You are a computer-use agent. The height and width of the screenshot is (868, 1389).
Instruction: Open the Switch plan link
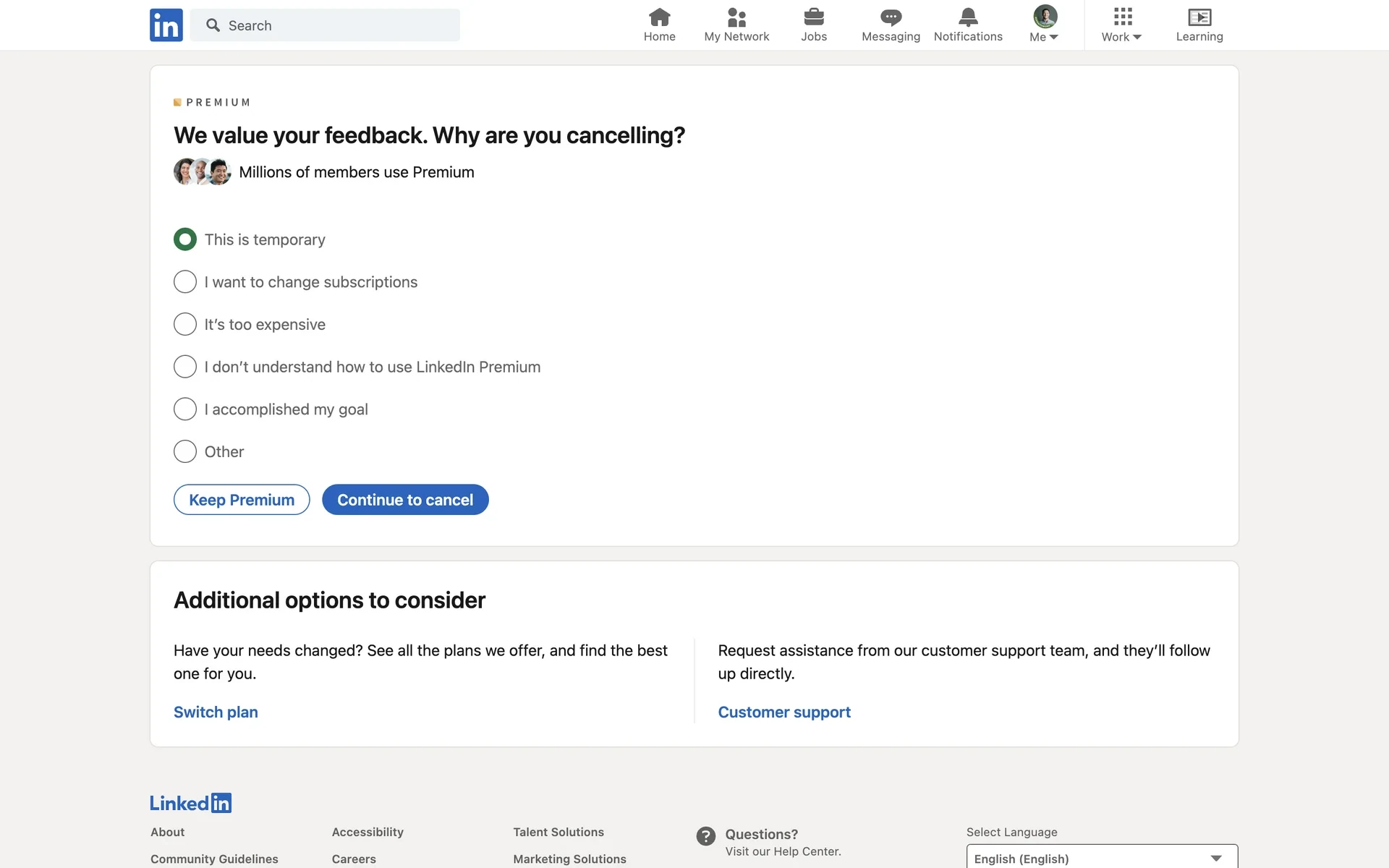[216, 712]
